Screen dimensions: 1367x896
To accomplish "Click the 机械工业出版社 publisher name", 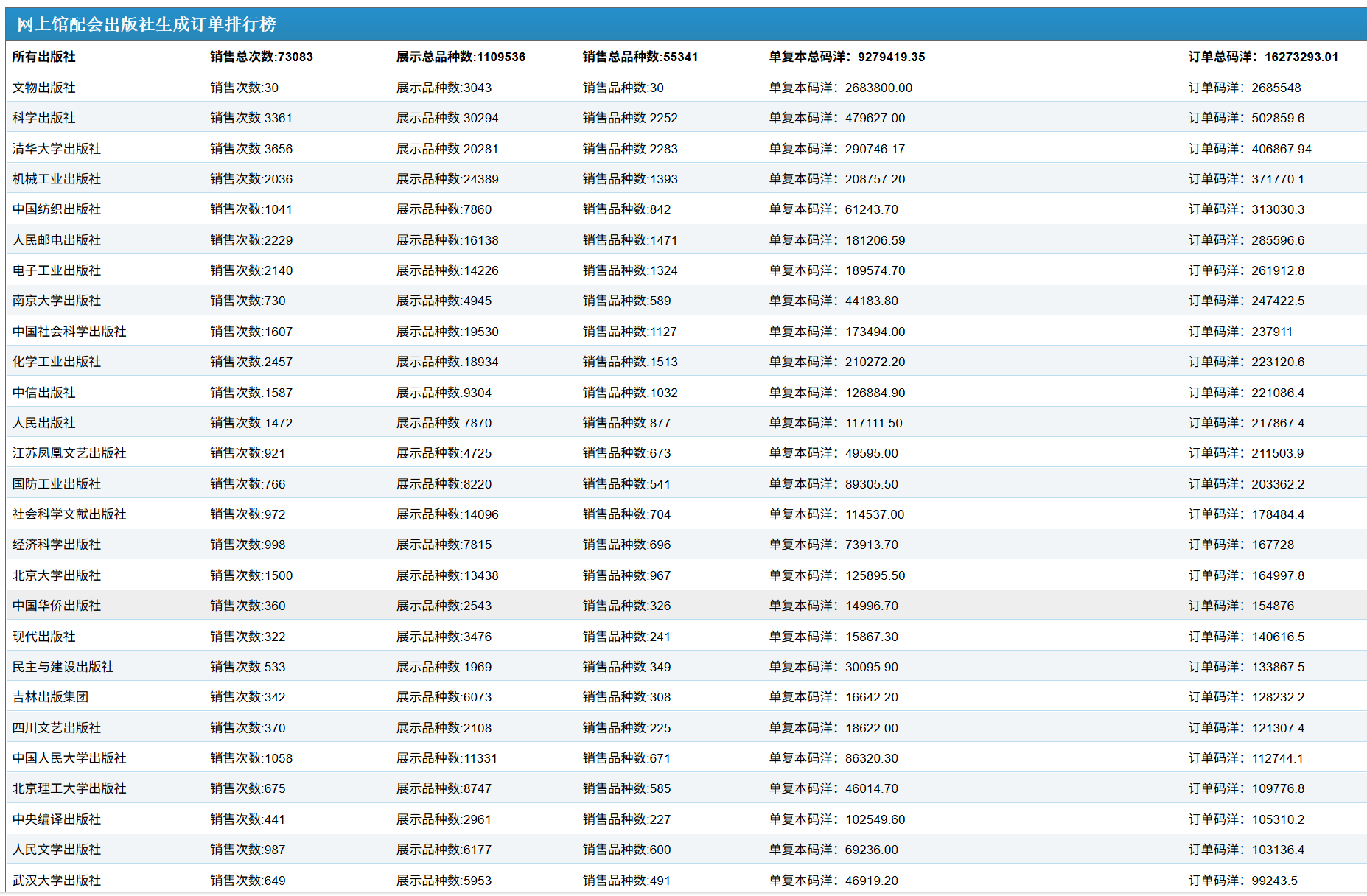I will 57,179.
